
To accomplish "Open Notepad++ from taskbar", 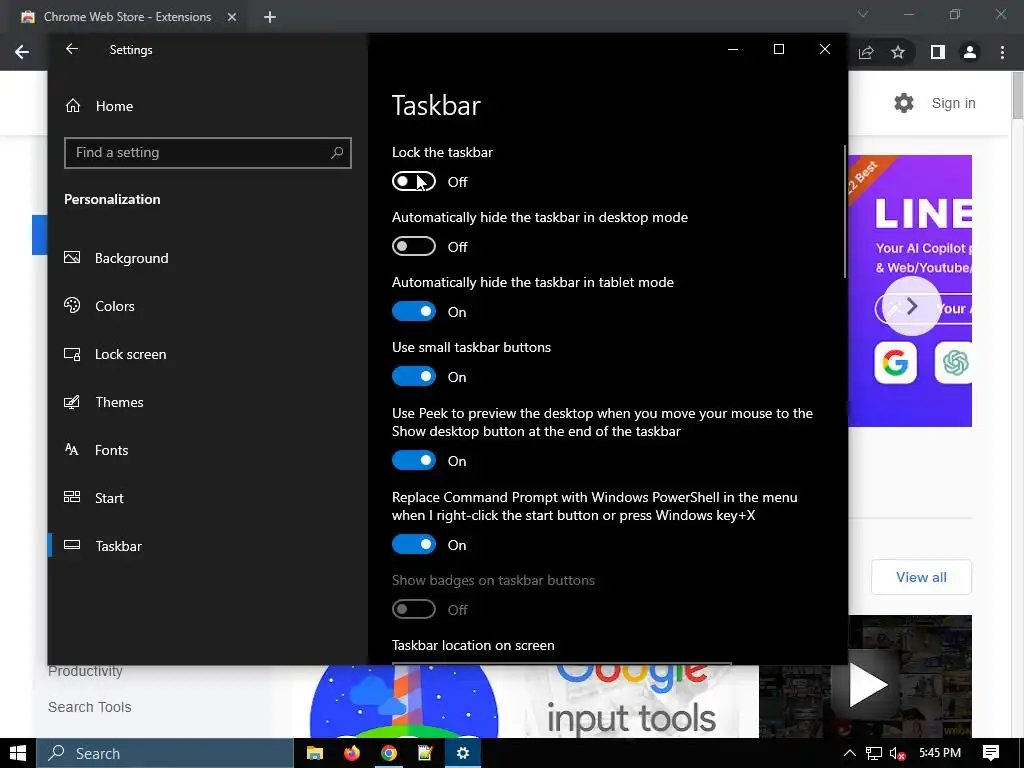I will point(425,753).
